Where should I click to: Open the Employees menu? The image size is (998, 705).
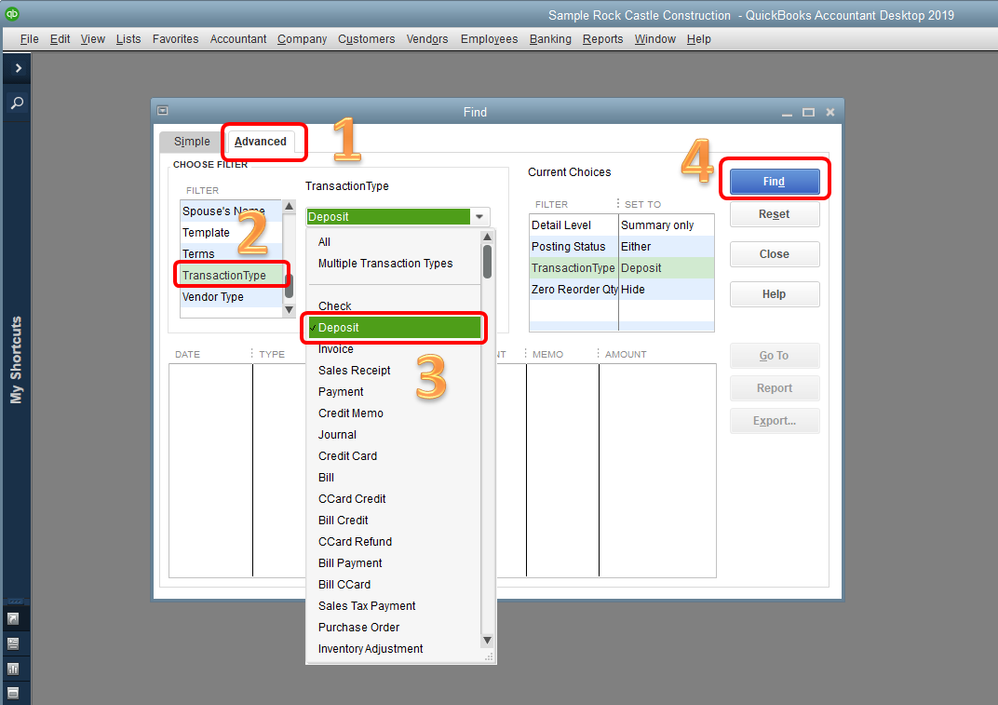489,39
